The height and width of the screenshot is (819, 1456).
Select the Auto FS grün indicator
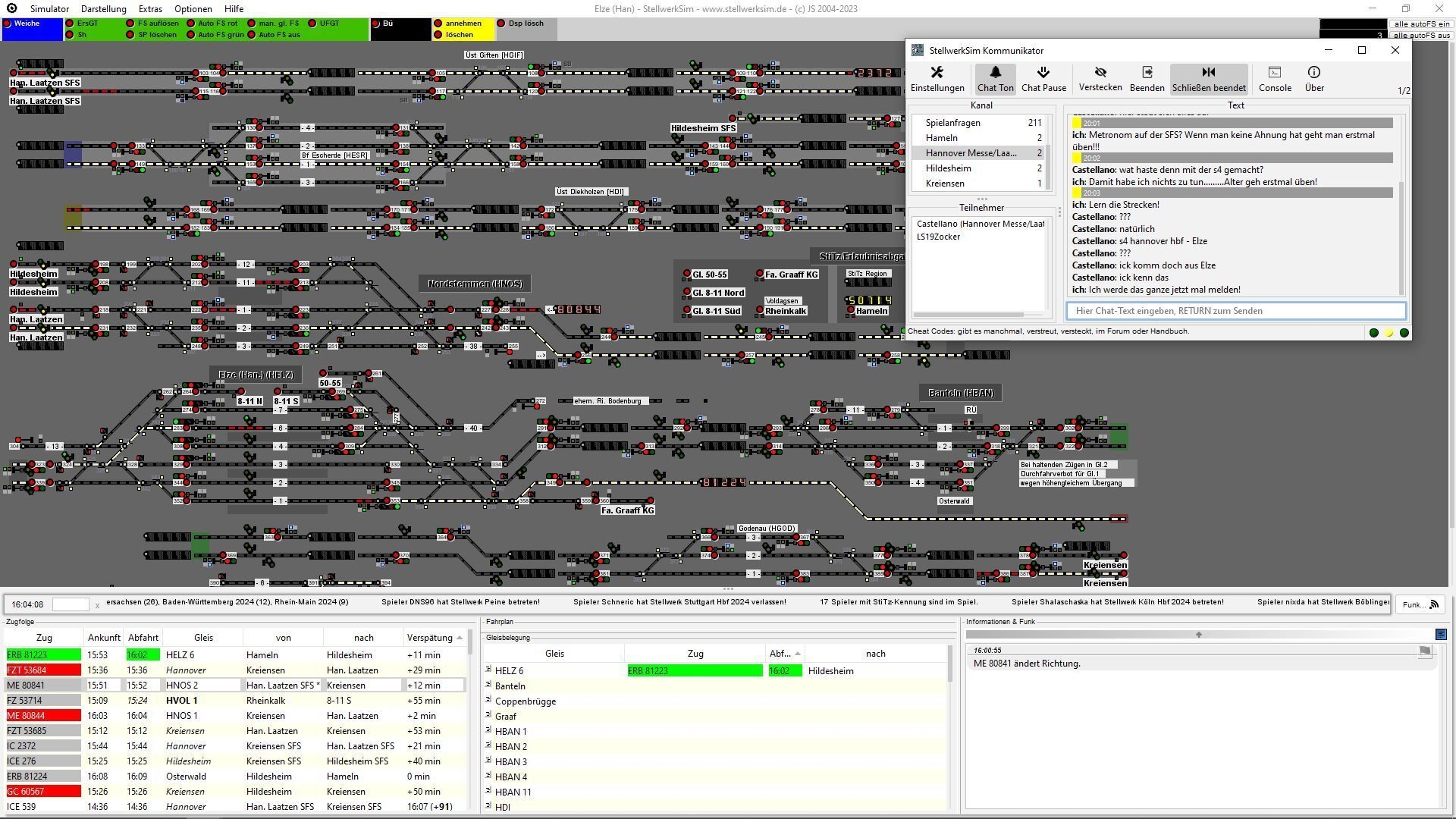[191, 35]
